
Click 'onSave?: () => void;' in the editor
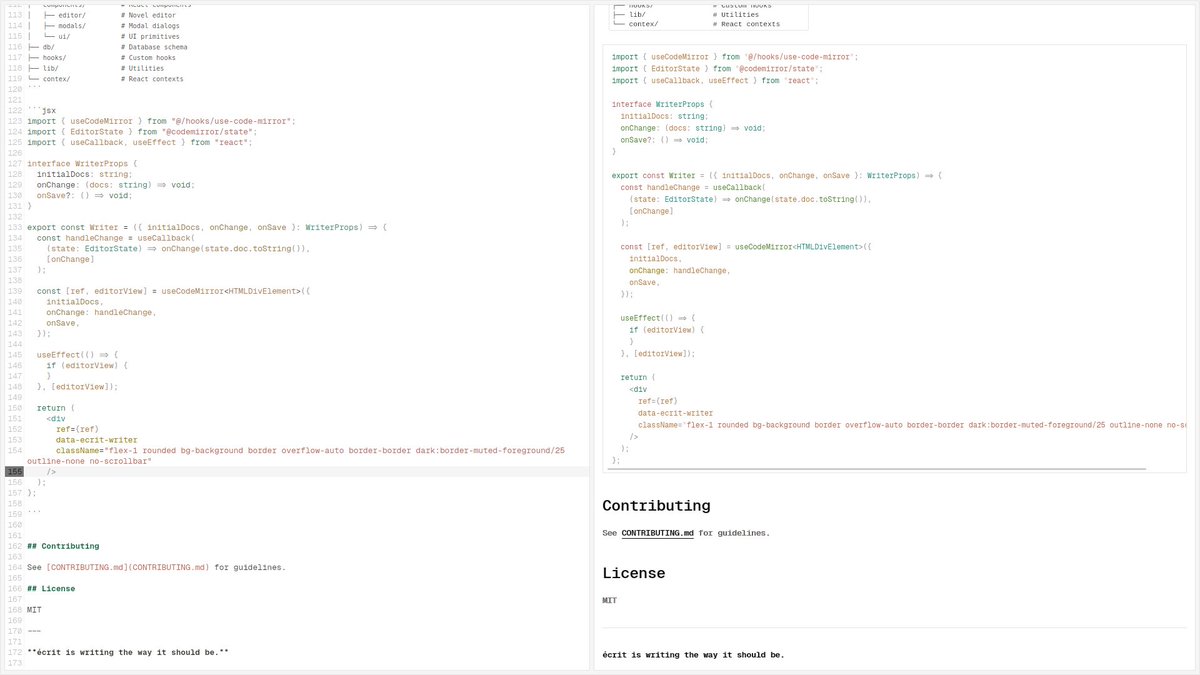[84, 195]
